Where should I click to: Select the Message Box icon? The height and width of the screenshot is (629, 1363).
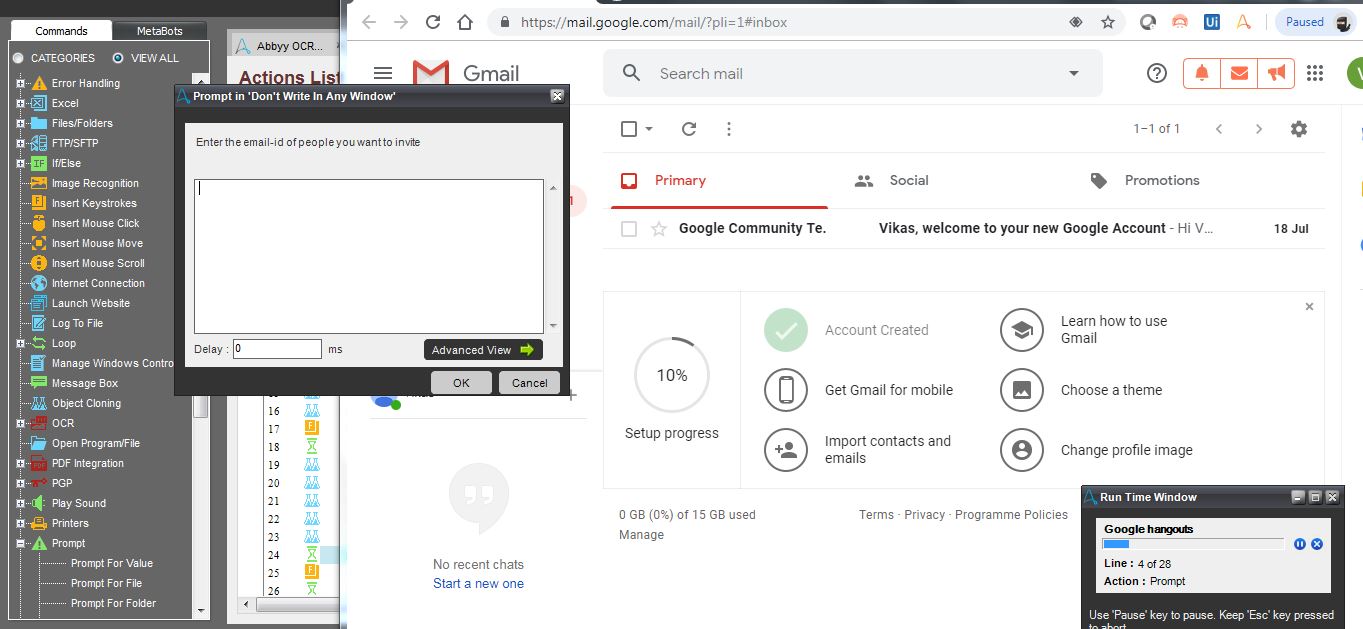tap(39, 383)
